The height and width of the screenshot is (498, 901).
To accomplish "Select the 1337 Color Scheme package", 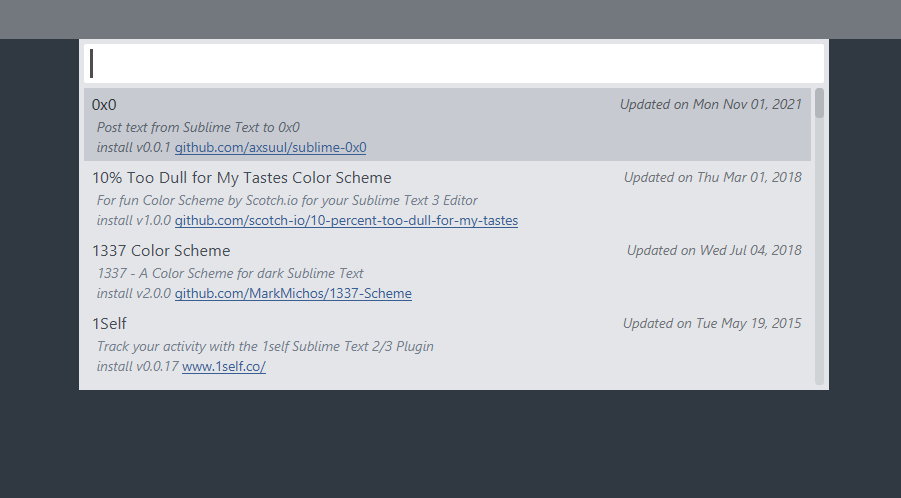I will [x=161, y=250].
